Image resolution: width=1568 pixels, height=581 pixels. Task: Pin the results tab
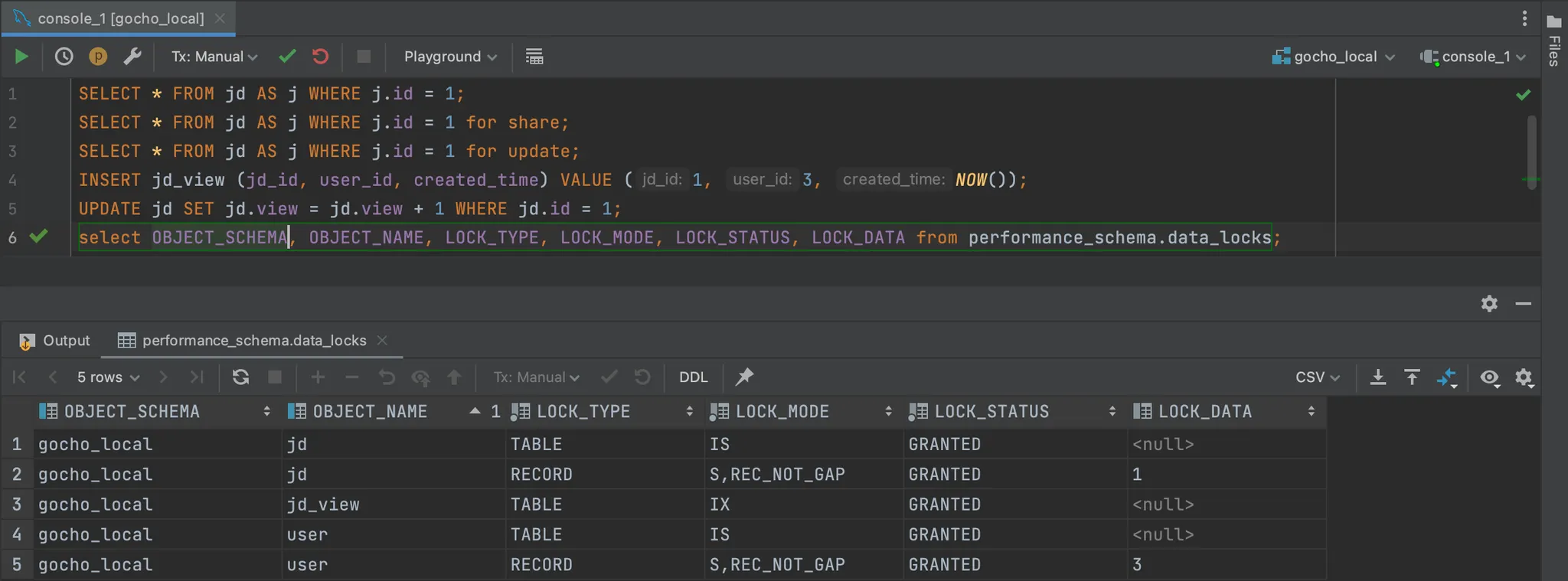(744, 377)
